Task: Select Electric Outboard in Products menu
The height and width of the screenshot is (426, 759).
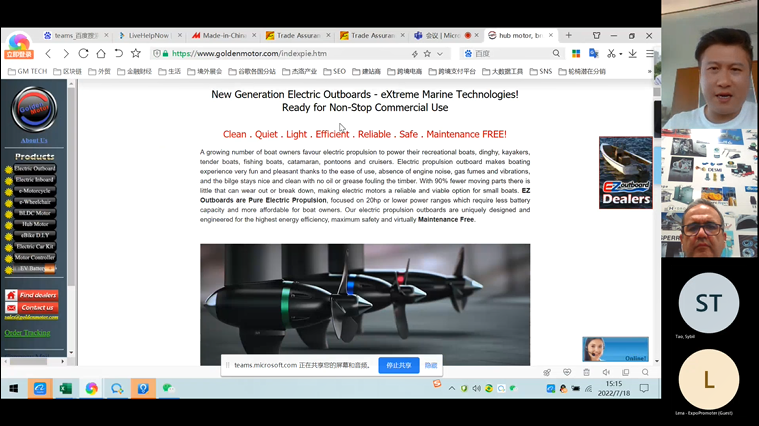Action: point(34,168)
